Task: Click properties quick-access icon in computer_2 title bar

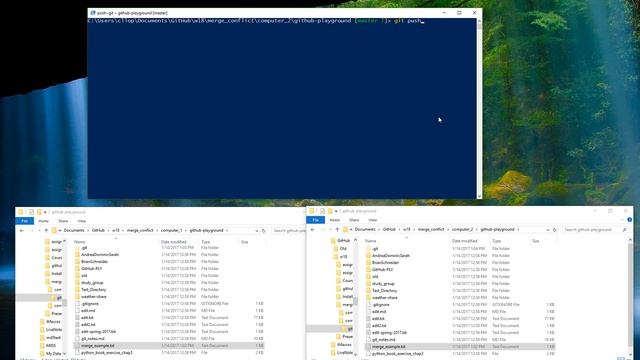Action: point(322,211)
